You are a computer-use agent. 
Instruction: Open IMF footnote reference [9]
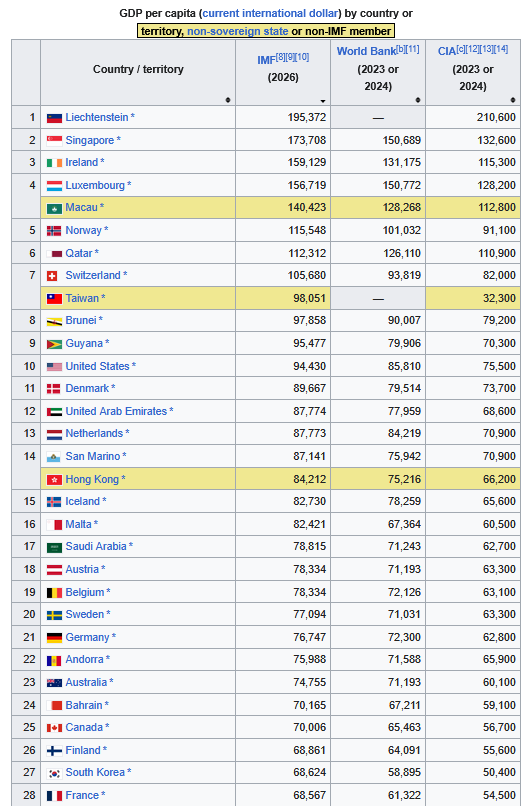coord(291,57)
